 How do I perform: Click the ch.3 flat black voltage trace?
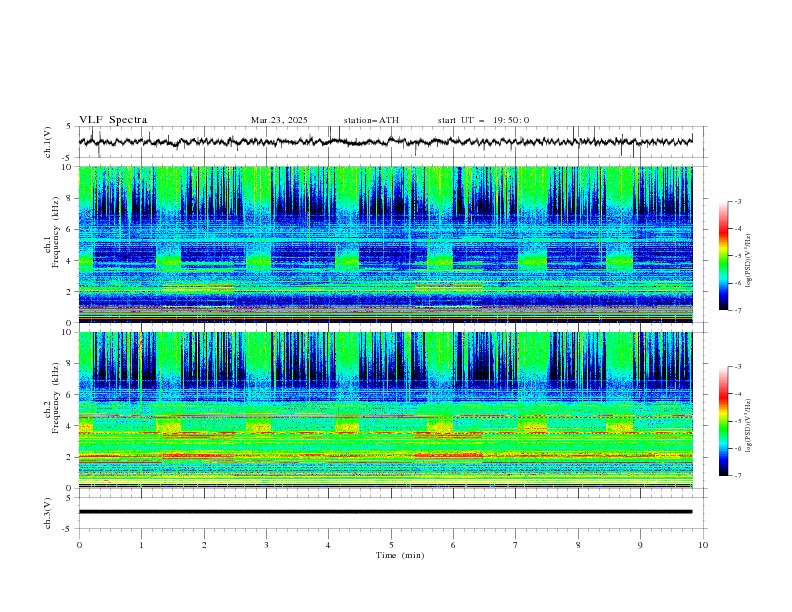tap(385, 512)
